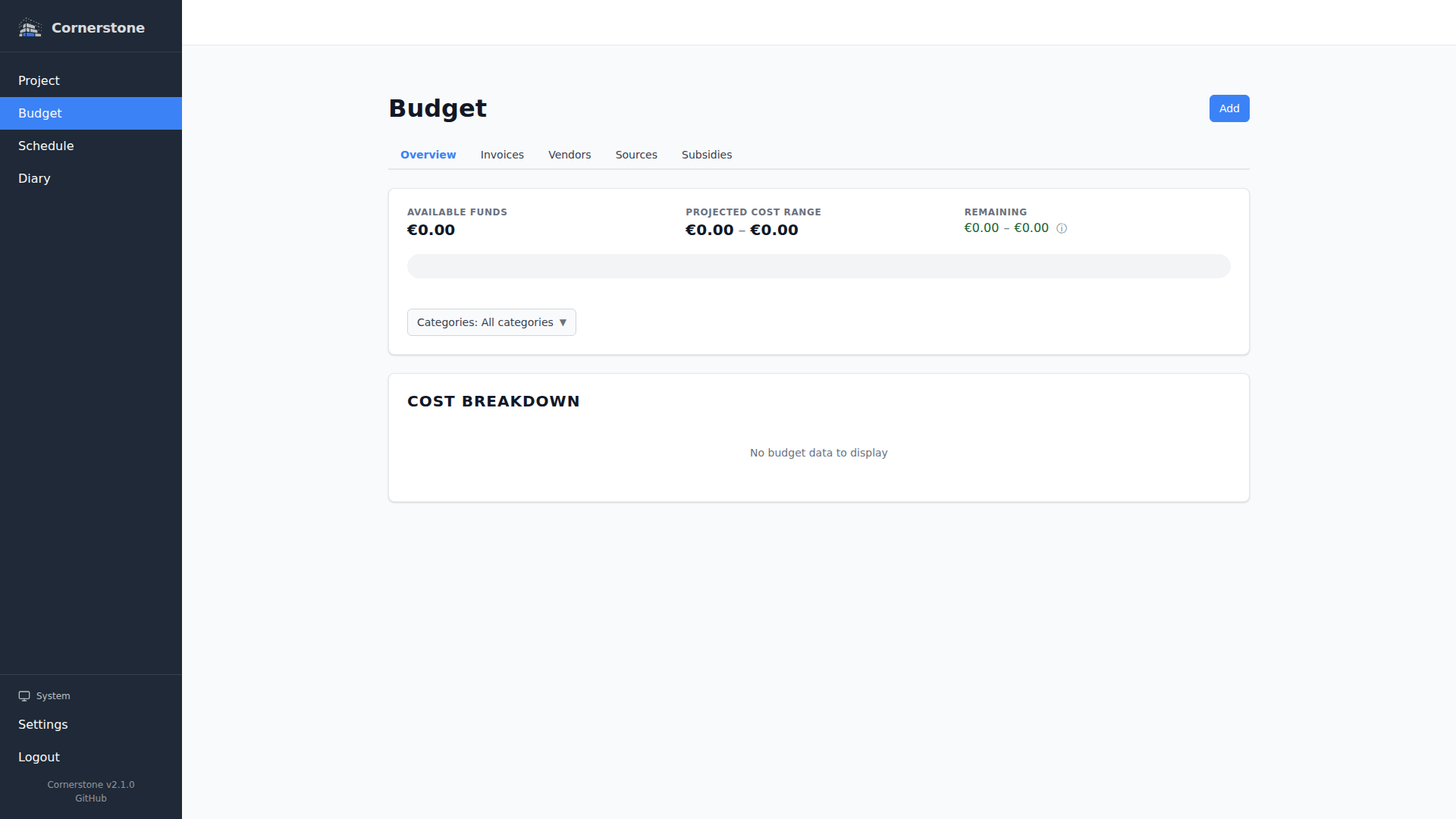Select the Overview tab
Viewport: 1456px width, 819px height.
point(428,154)
